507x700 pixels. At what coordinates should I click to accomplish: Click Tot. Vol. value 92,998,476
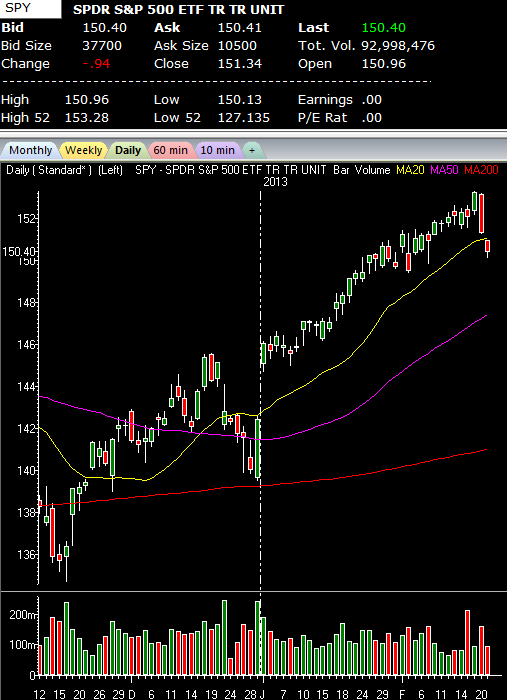click(x=398, y=46)
